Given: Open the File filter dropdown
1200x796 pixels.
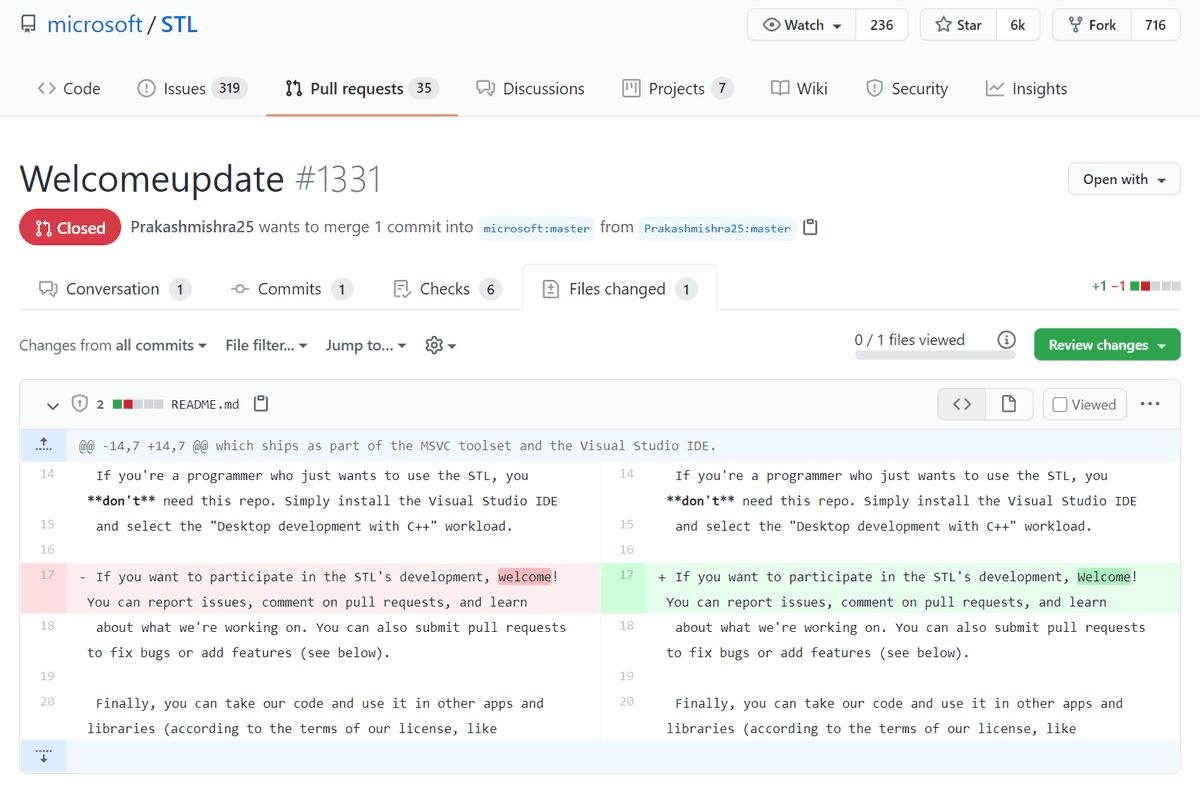Looking at the screenshot, I should point(266,345).
